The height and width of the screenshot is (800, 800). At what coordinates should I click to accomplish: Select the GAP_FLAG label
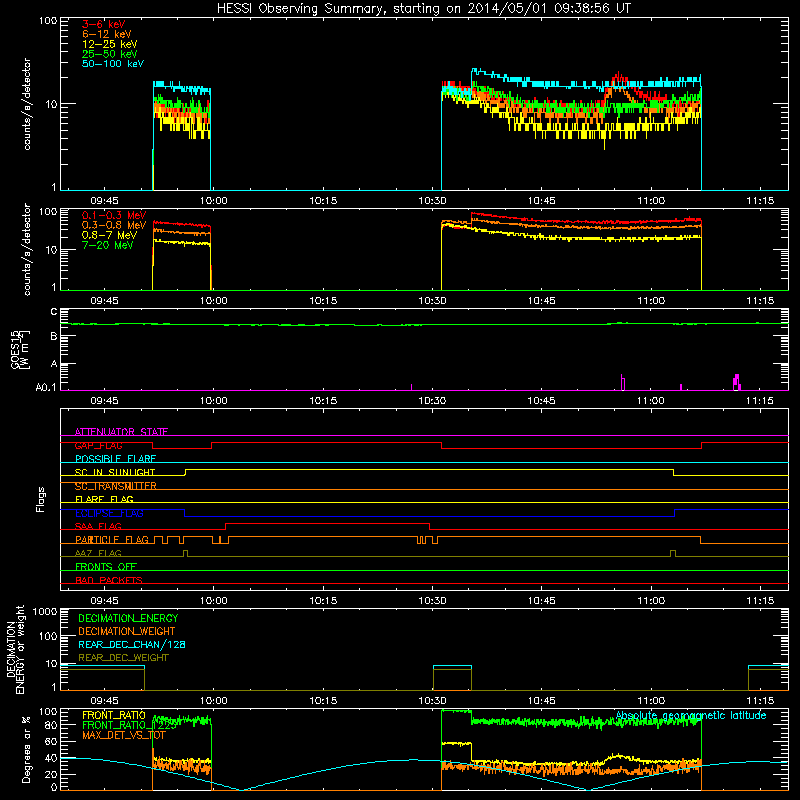click(98, 445)
